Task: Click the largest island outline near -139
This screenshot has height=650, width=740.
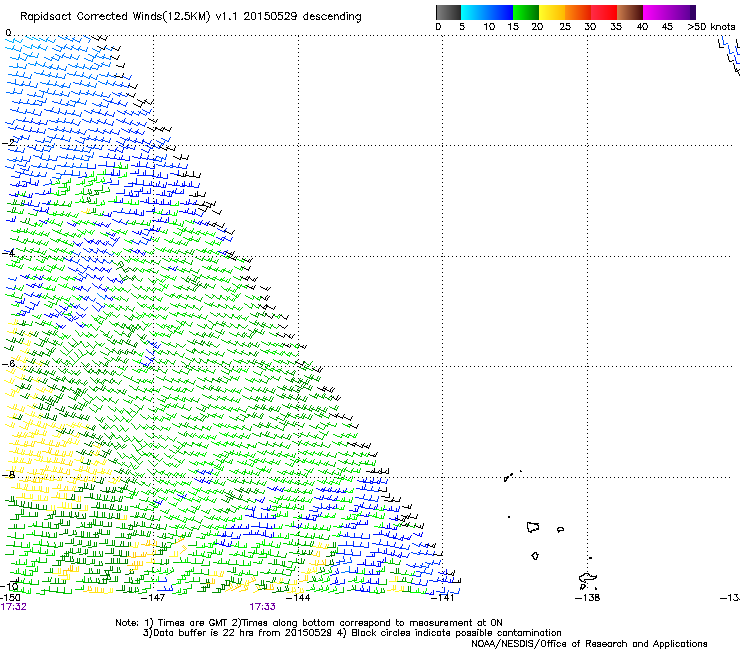Action: pos(533,527)
